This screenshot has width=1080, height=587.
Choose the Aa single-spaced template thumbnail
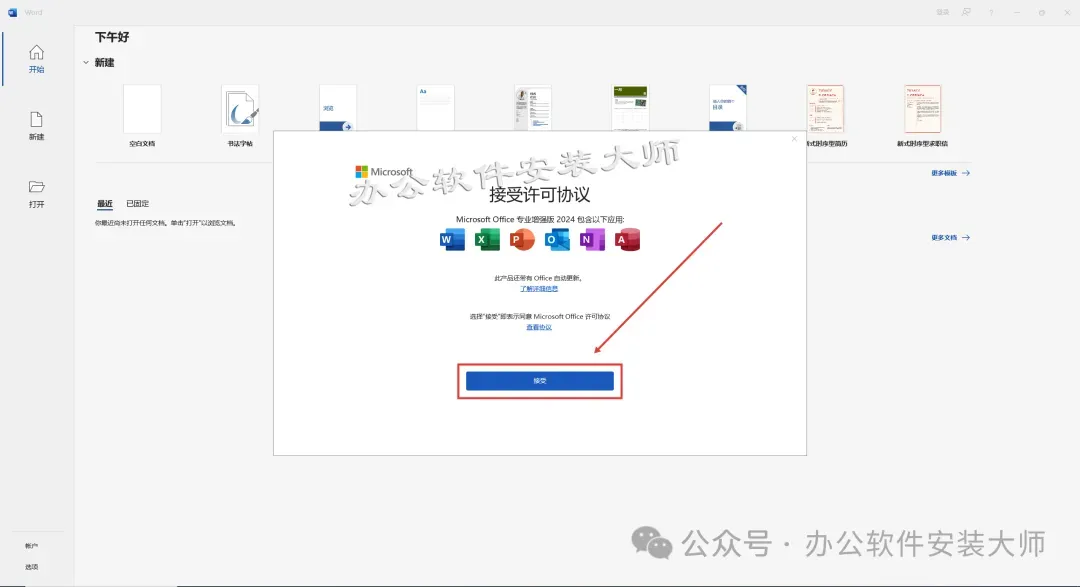click(x=435, y=107)
